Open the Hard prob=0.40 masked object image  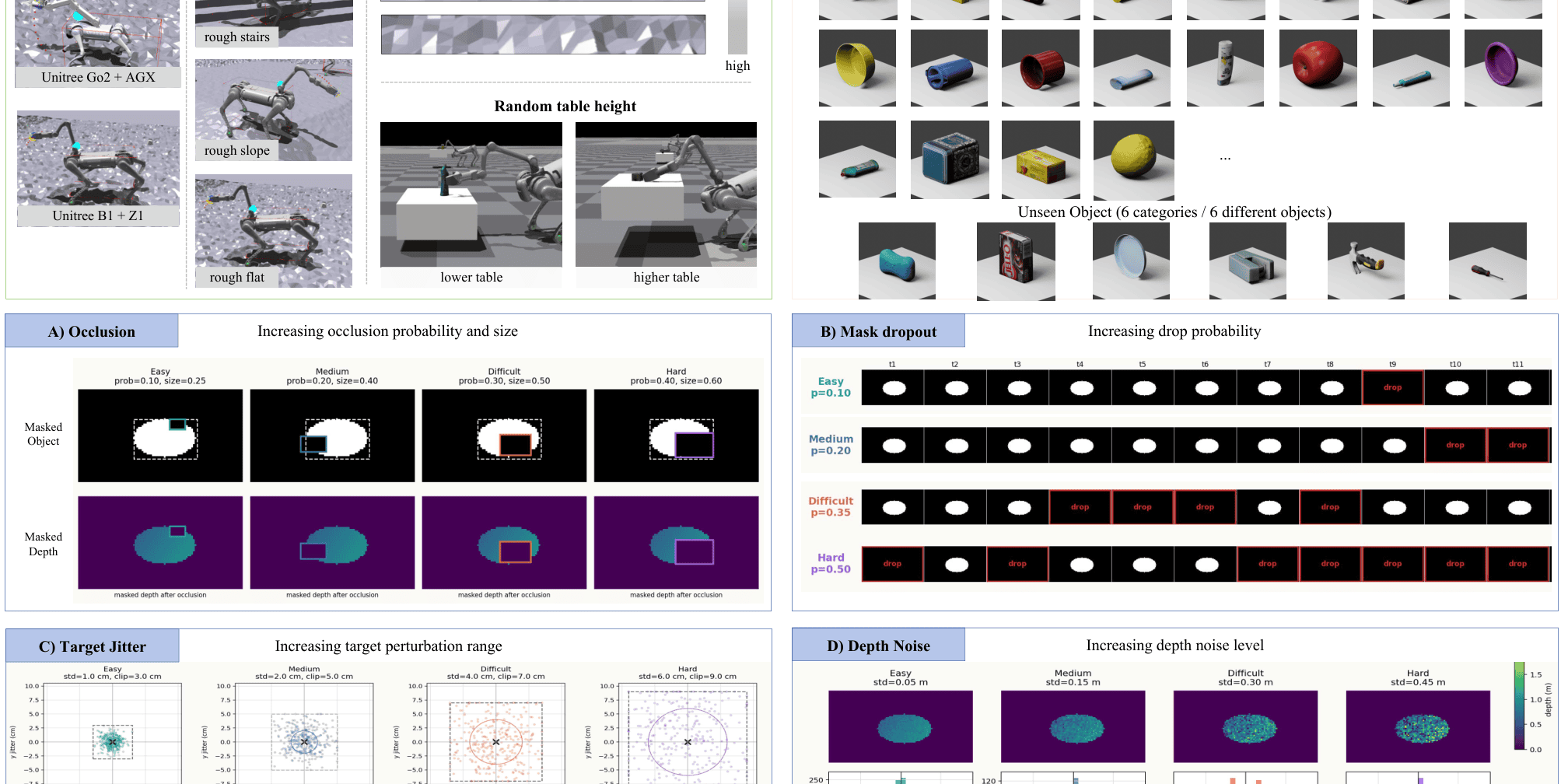pyautogui.click(x=676, y=436)
